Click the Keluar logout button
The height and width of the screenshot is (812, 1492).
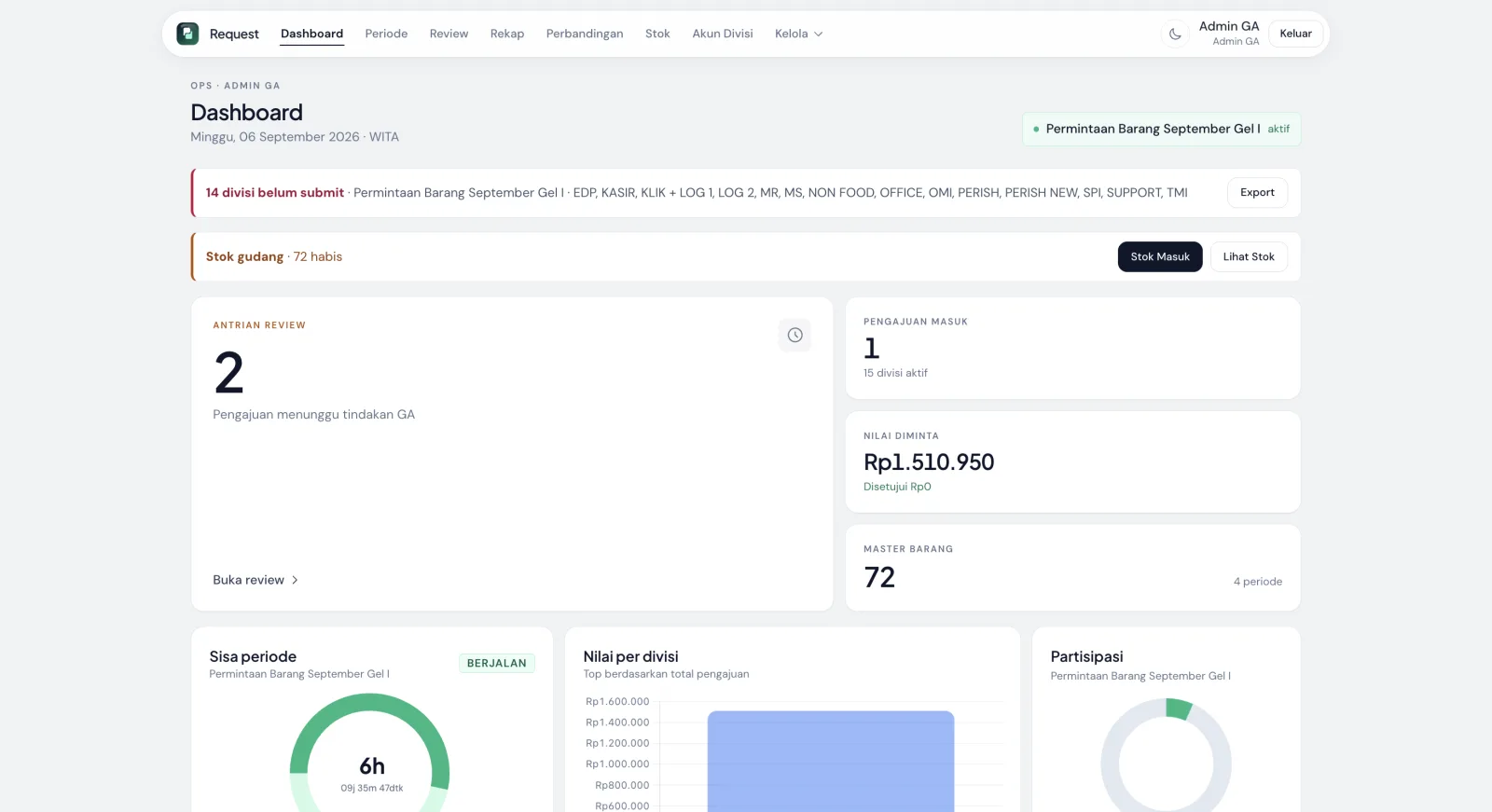point(1295,34)
